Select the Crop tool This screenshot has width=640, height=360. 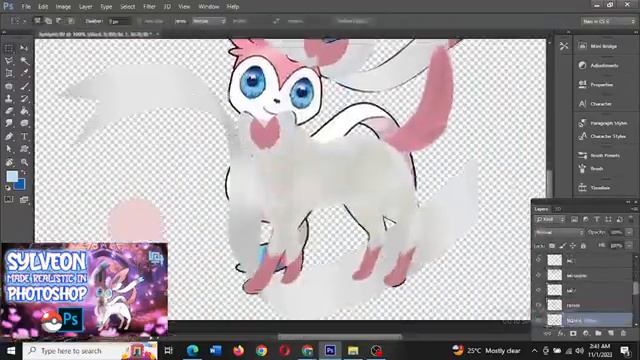point(9,73)
